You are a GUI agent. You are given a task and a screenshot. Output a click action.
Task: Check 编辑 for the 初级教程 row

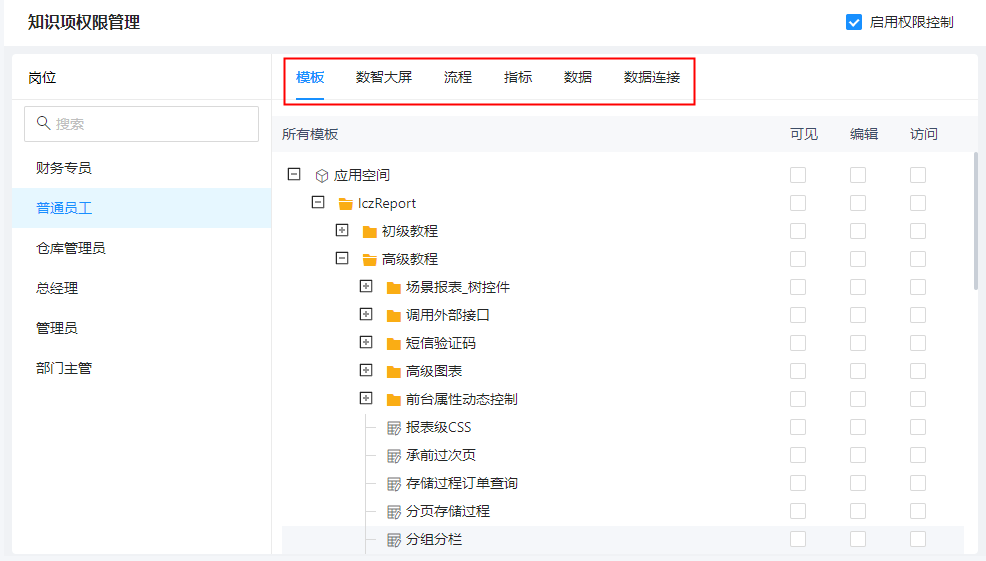(858, 231)
